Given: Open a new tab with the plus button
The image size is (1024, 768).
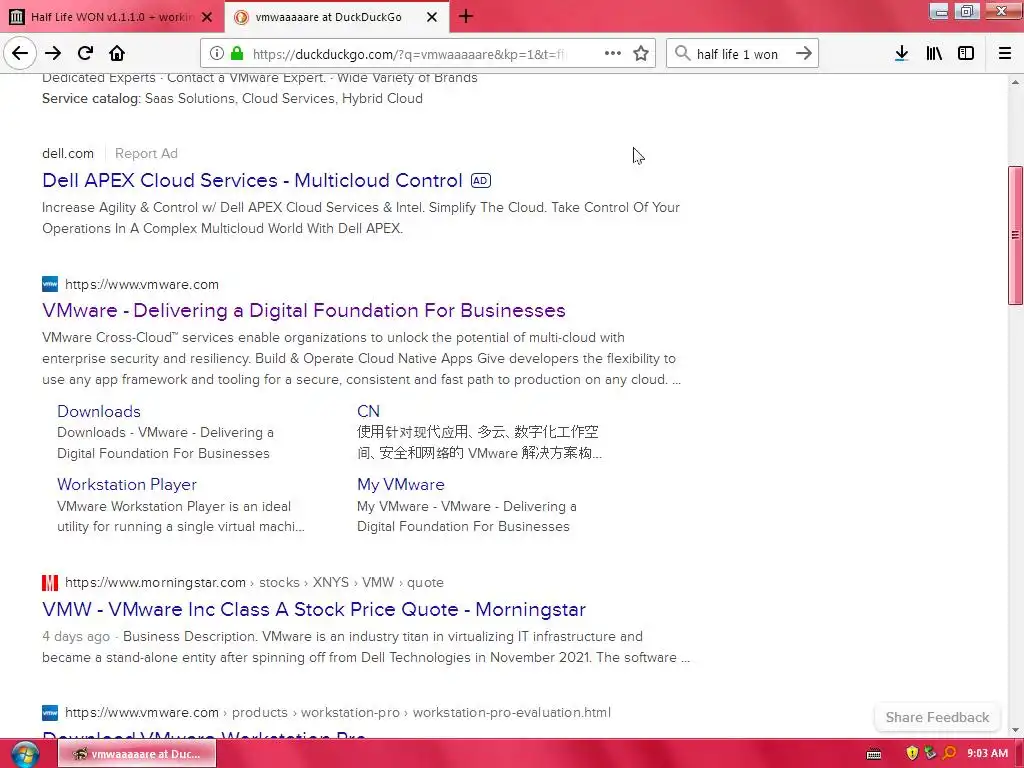Looking at the screenshot, I should (x=466, y=16).
